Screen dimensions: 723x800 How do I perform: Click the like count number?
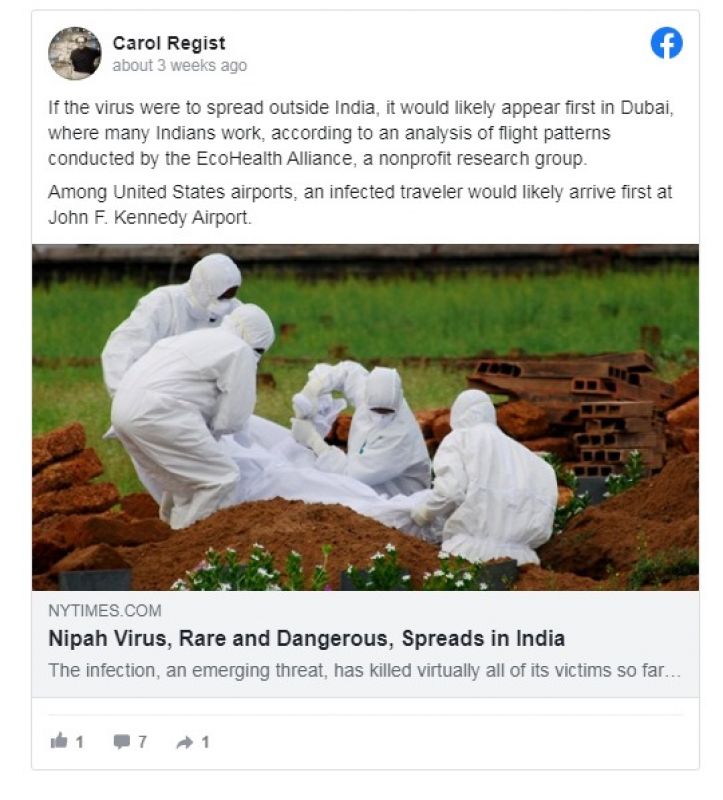(x=80, y=742)
